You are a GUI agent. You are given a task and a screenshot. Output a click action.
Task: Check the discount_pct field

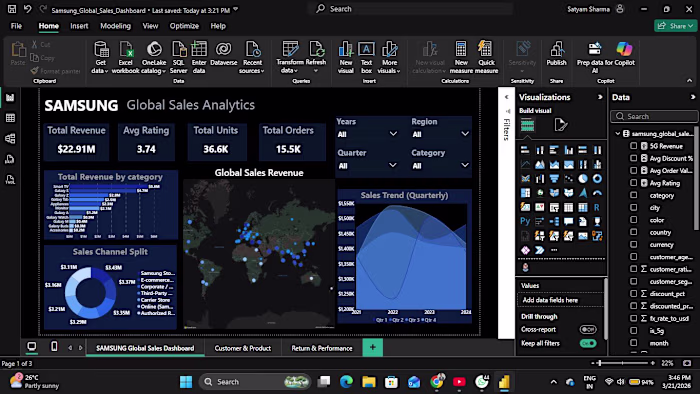coord(633,293)
